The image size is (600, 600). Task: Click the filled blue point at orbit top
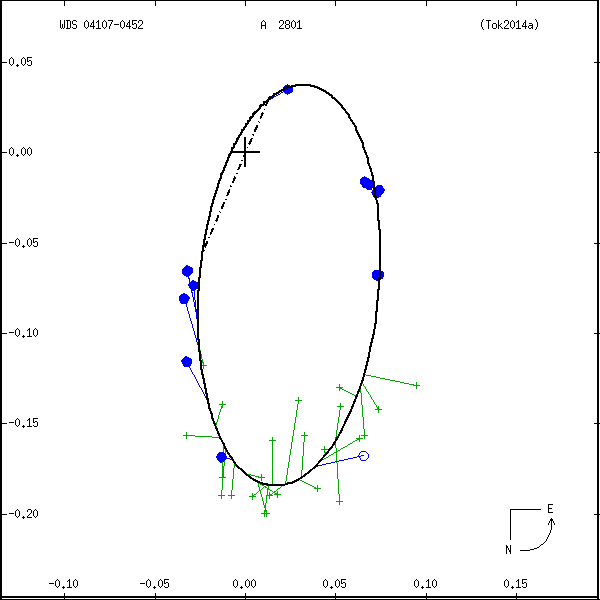pyautogui.click(x=288, y=90)
